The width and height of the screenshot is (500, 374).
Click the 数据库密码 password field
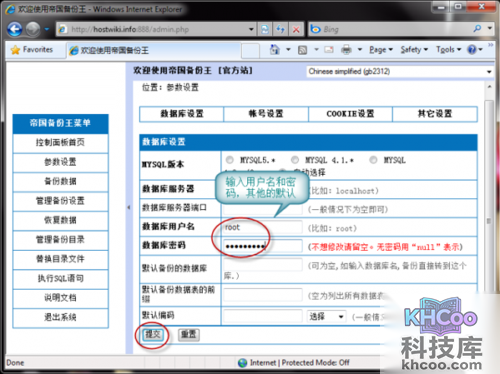pyautogui.click(x=263, y=246)
